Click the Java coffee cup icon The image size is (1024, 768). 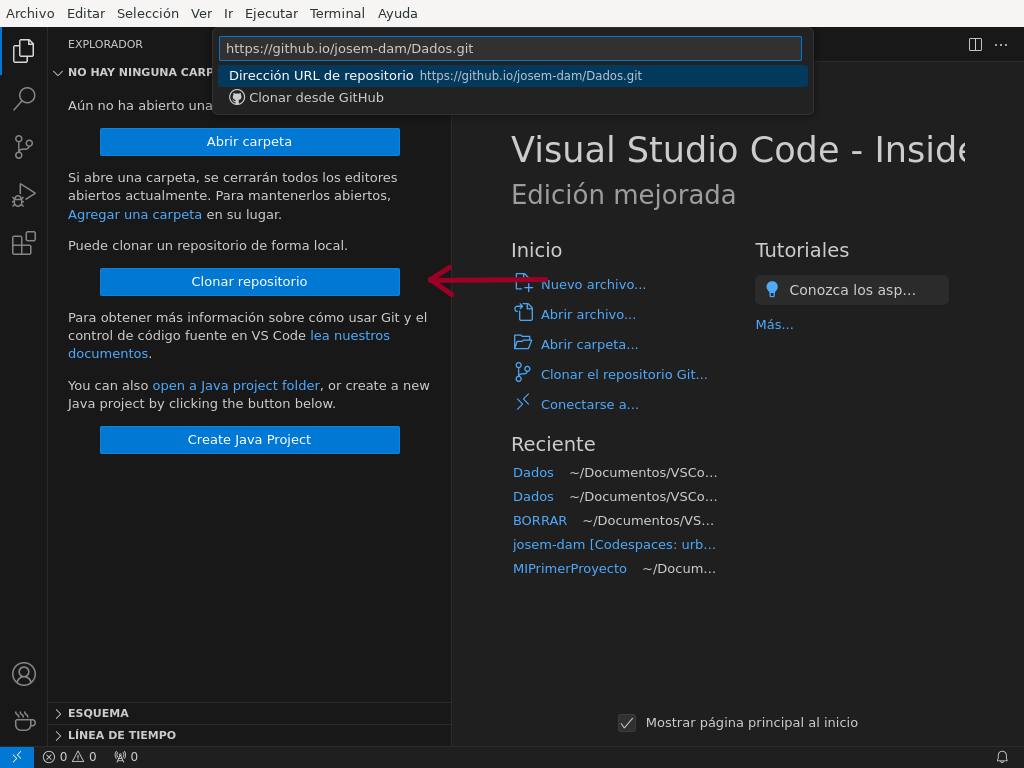pyautogui.click(x=24, y=722)
